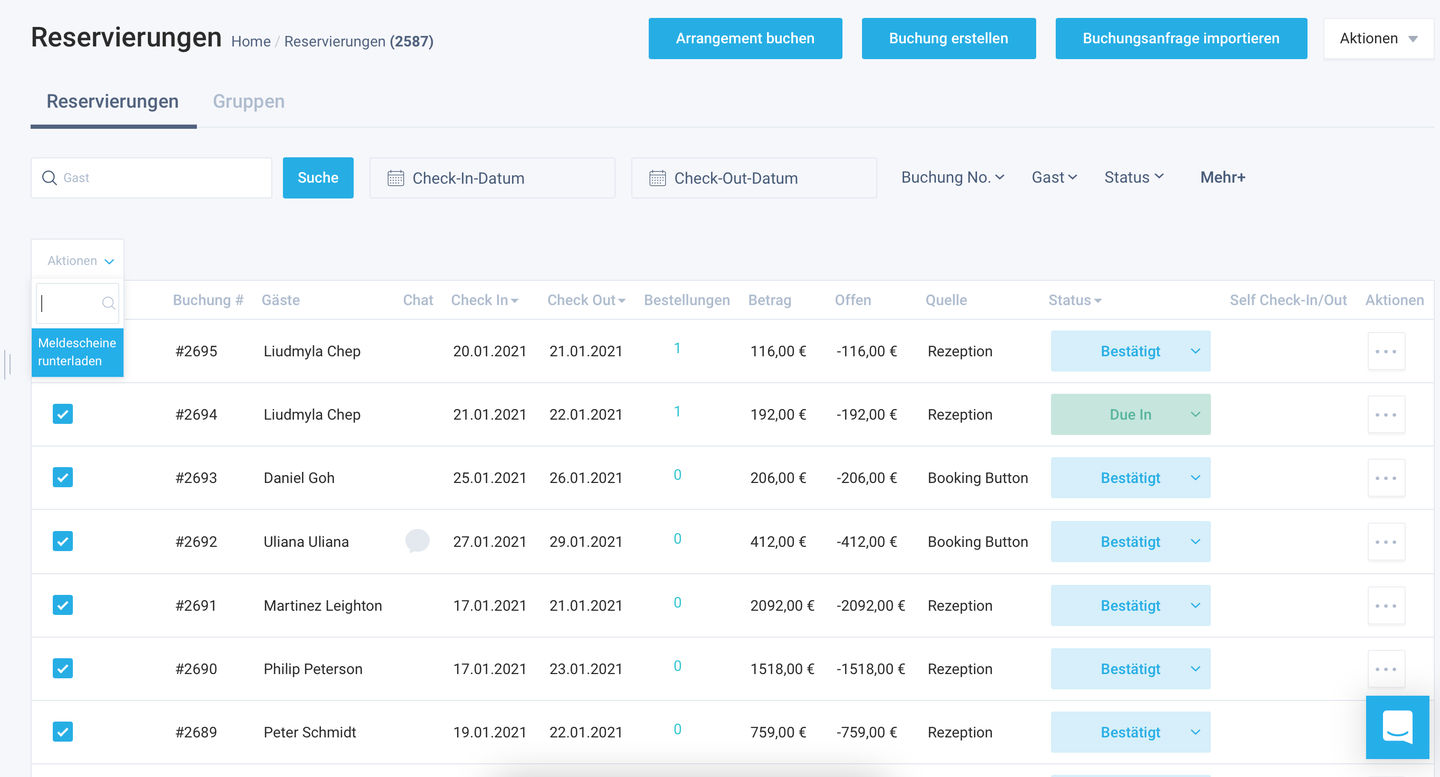Image resolution: width=1440 pixels, height=777 pixels.
Task: Click the calendar icon in Check-Out-Datum
Action: click(x=657, y=178)
